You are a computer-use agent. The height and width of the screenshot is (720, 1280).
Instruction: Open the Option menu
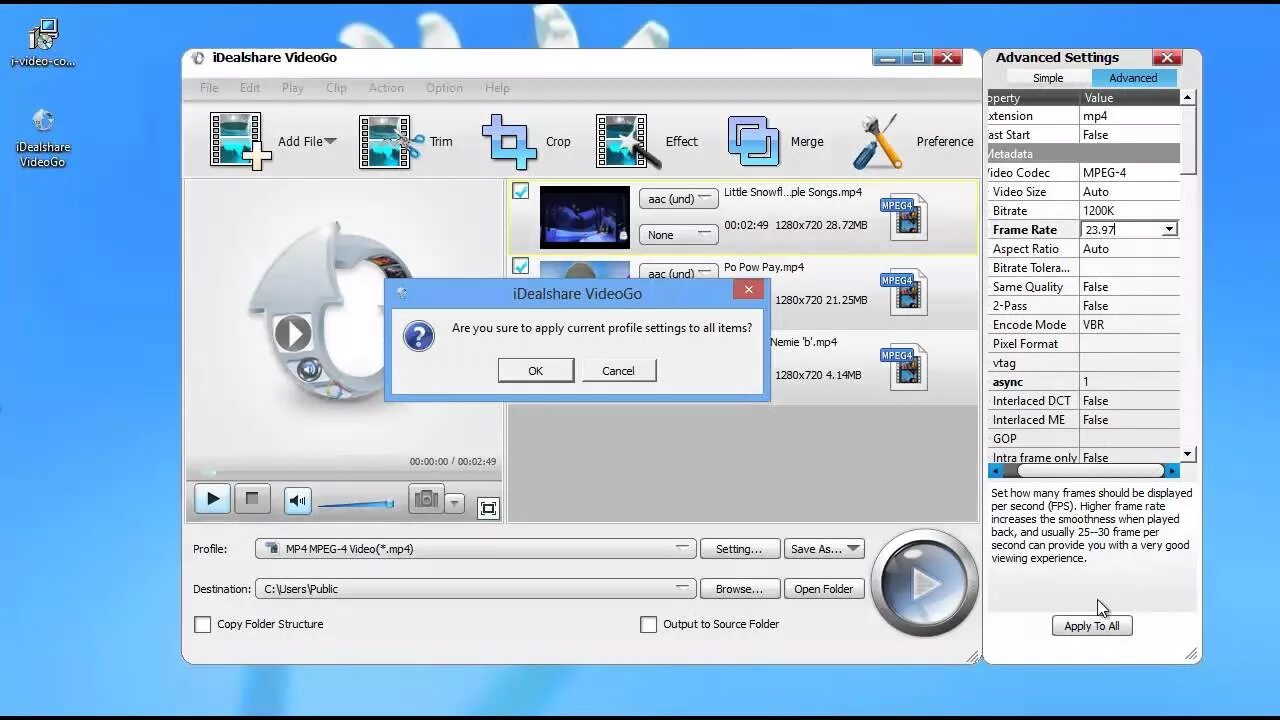(x=444, y=88)
